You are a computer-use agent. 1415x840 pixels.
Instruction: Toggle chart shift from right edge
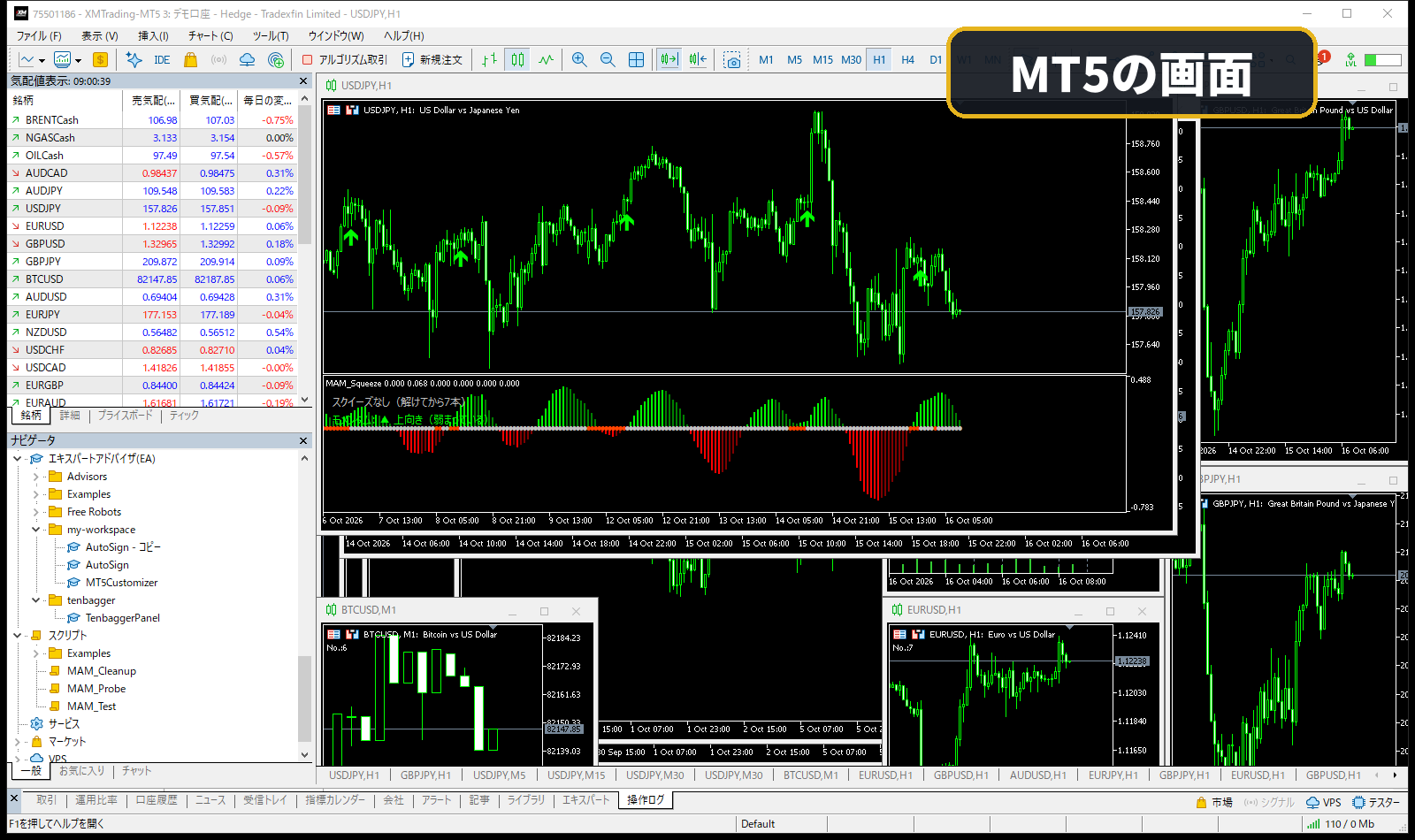click(x=698, y=60)
